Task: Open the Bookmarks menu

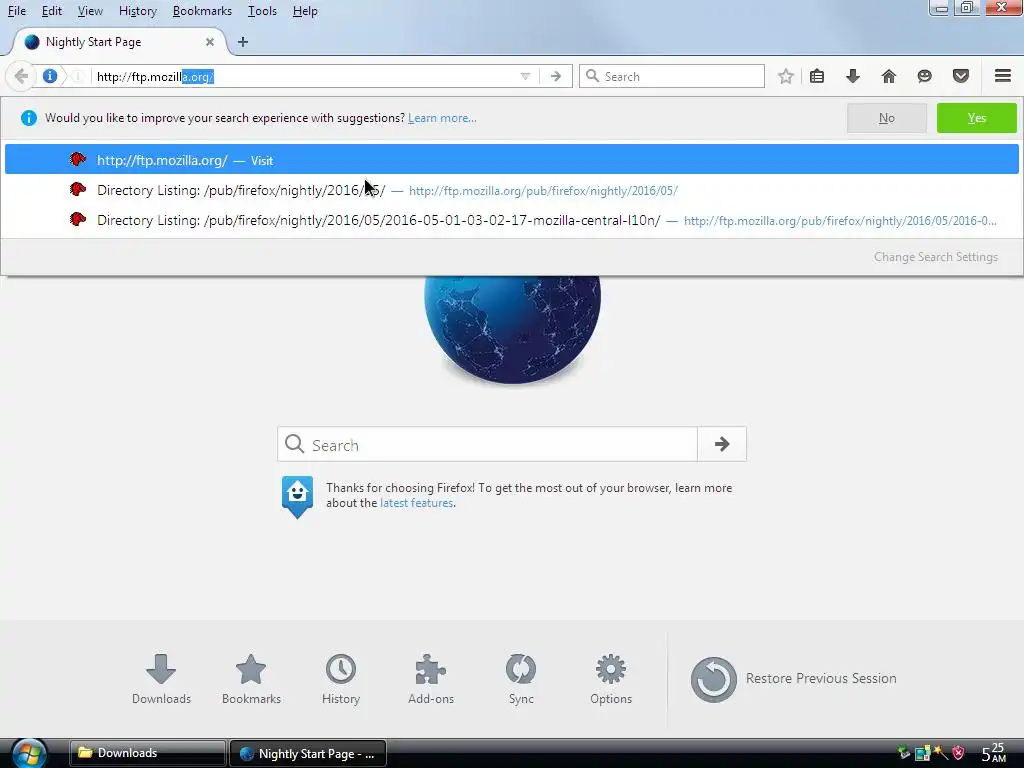Action: click(202, 11)
